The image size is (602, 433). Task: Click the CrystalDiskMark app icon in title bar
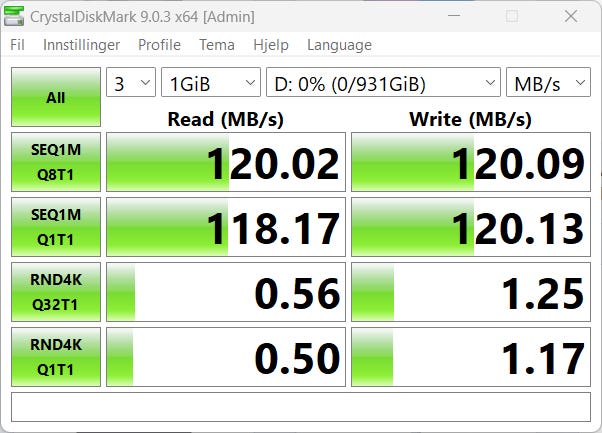[14, 17]
